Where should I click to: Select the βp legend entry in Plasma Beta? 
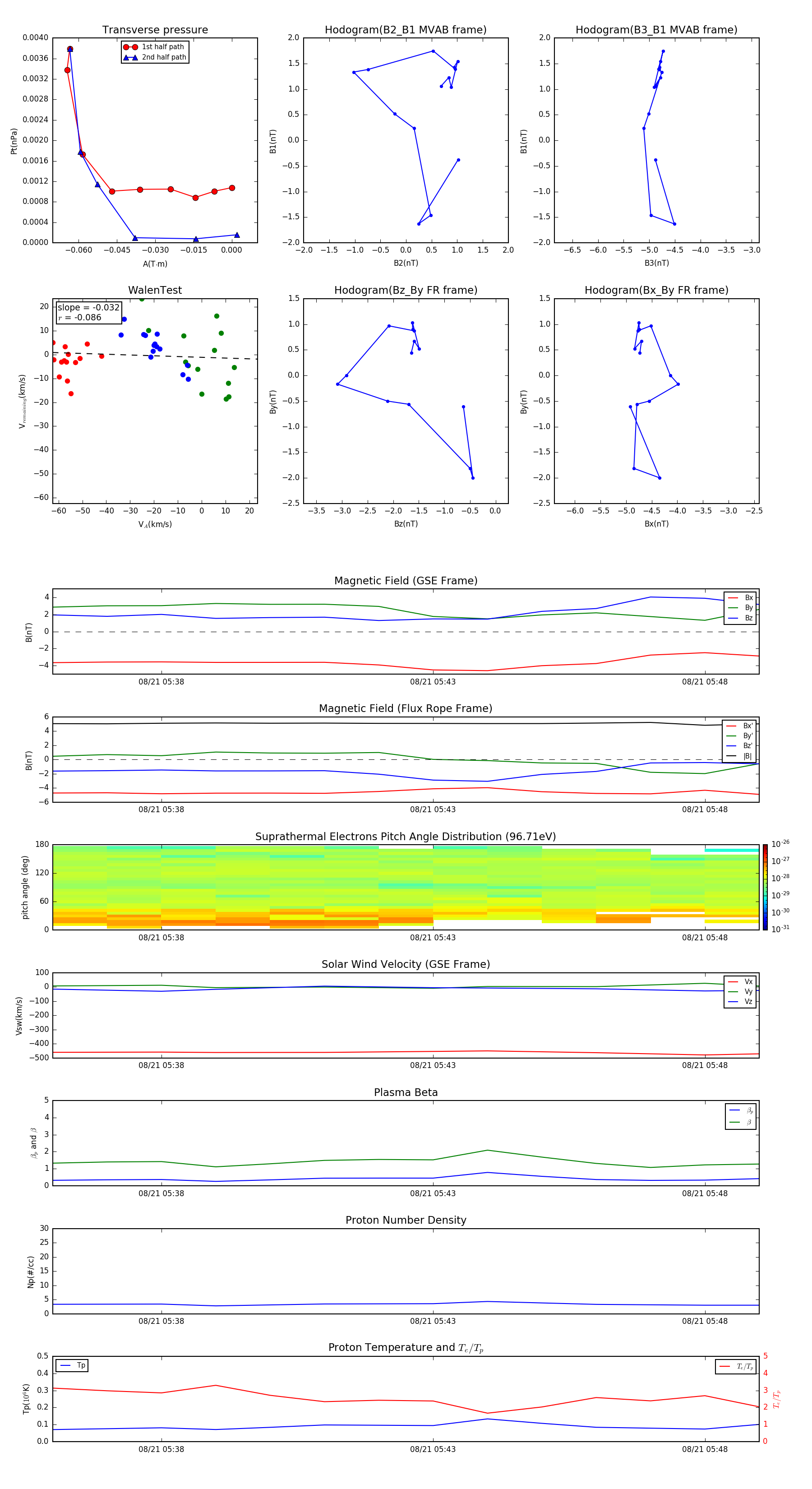point(742,1110)
